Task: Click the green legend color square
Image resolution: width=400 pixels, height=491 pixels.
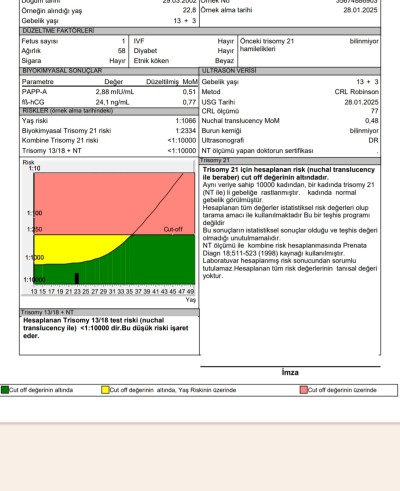Action: [x=5, y=390]
